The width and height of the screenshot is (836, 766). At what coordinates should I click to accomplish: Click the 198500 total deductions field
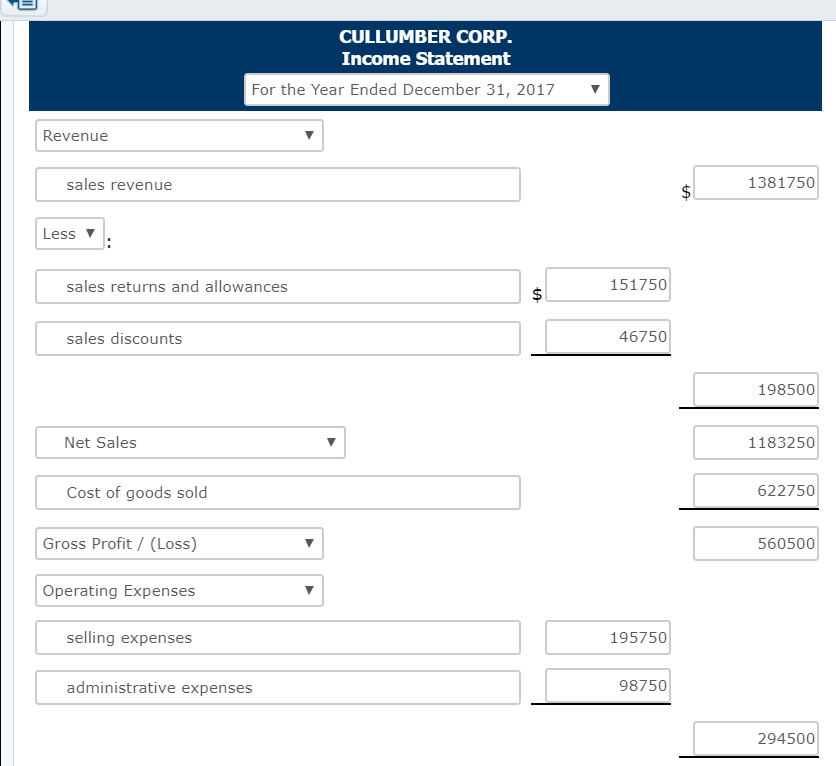[755, 389]
